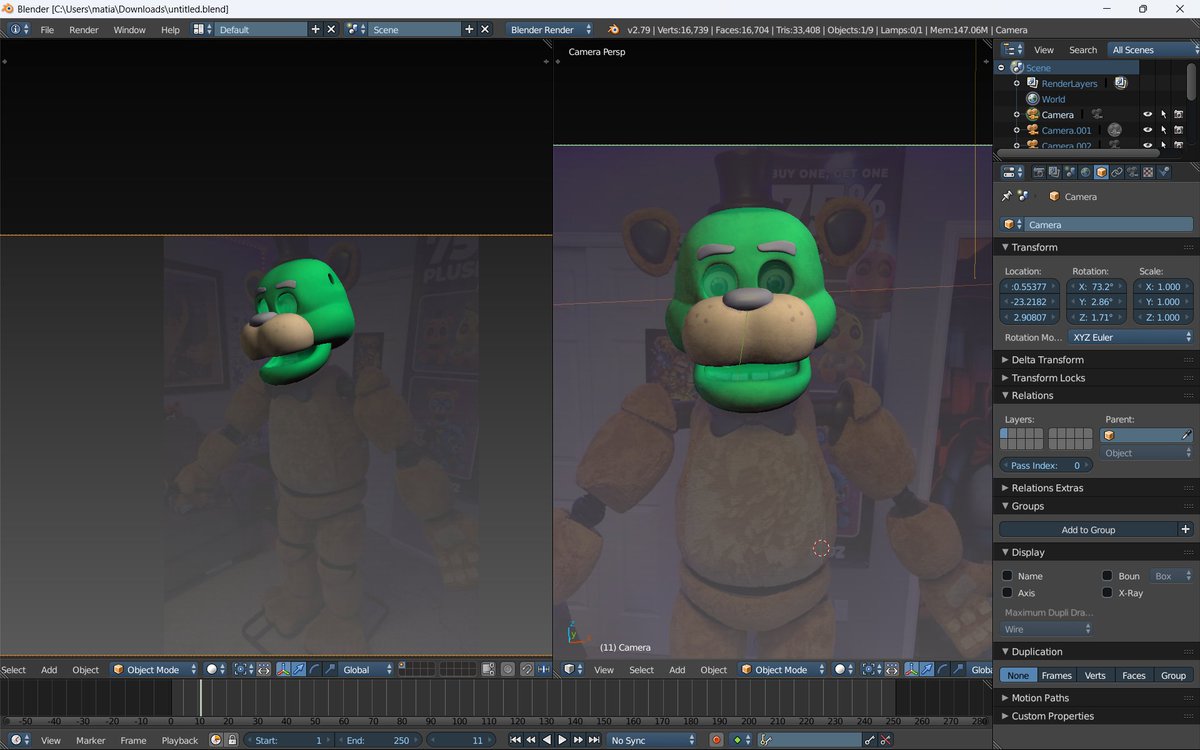Open the Render menu in the info header
This screenshot has width=1200, height=750.
[x=84, y=29]
